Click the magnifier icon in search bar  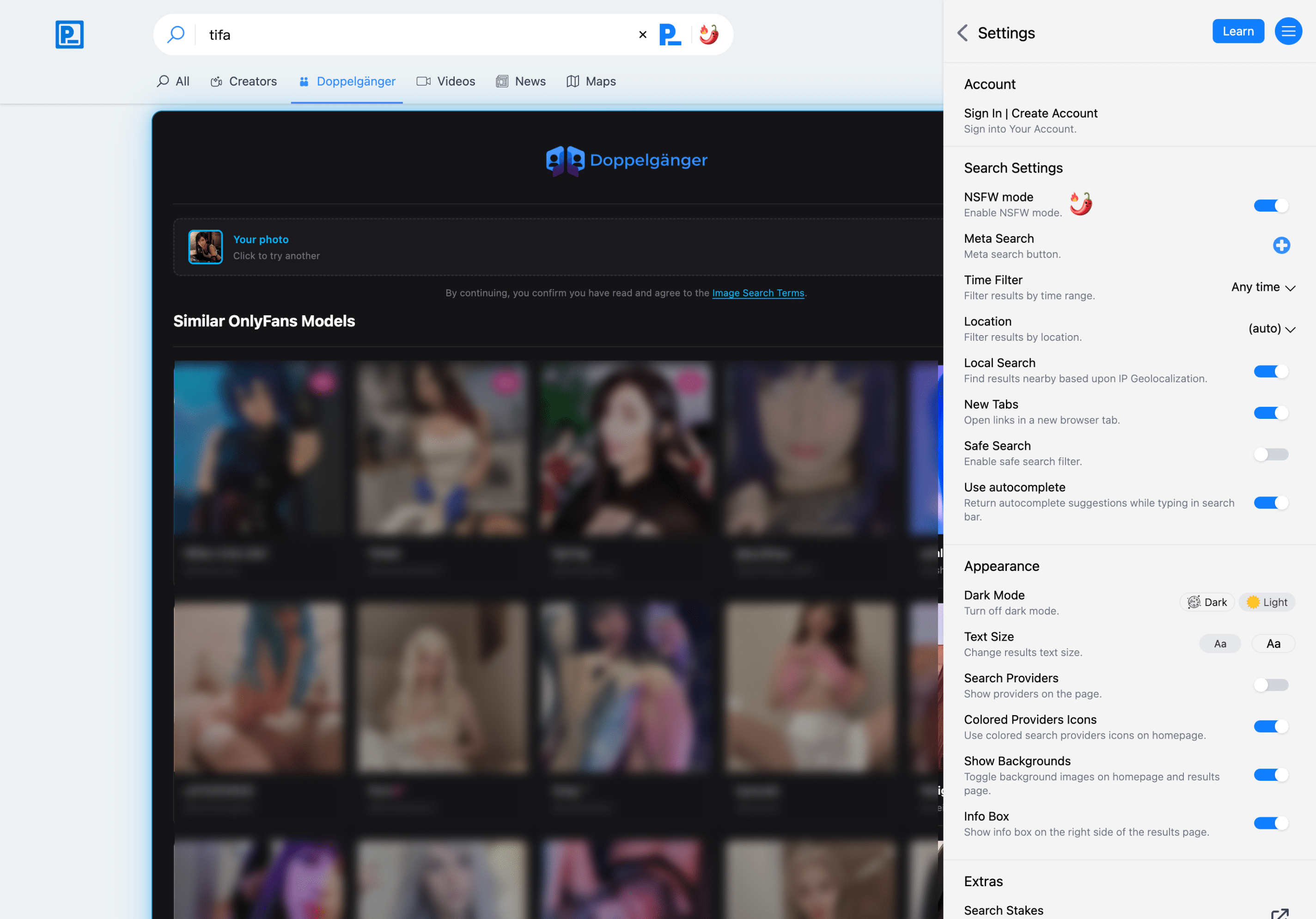tap(176, 34)
